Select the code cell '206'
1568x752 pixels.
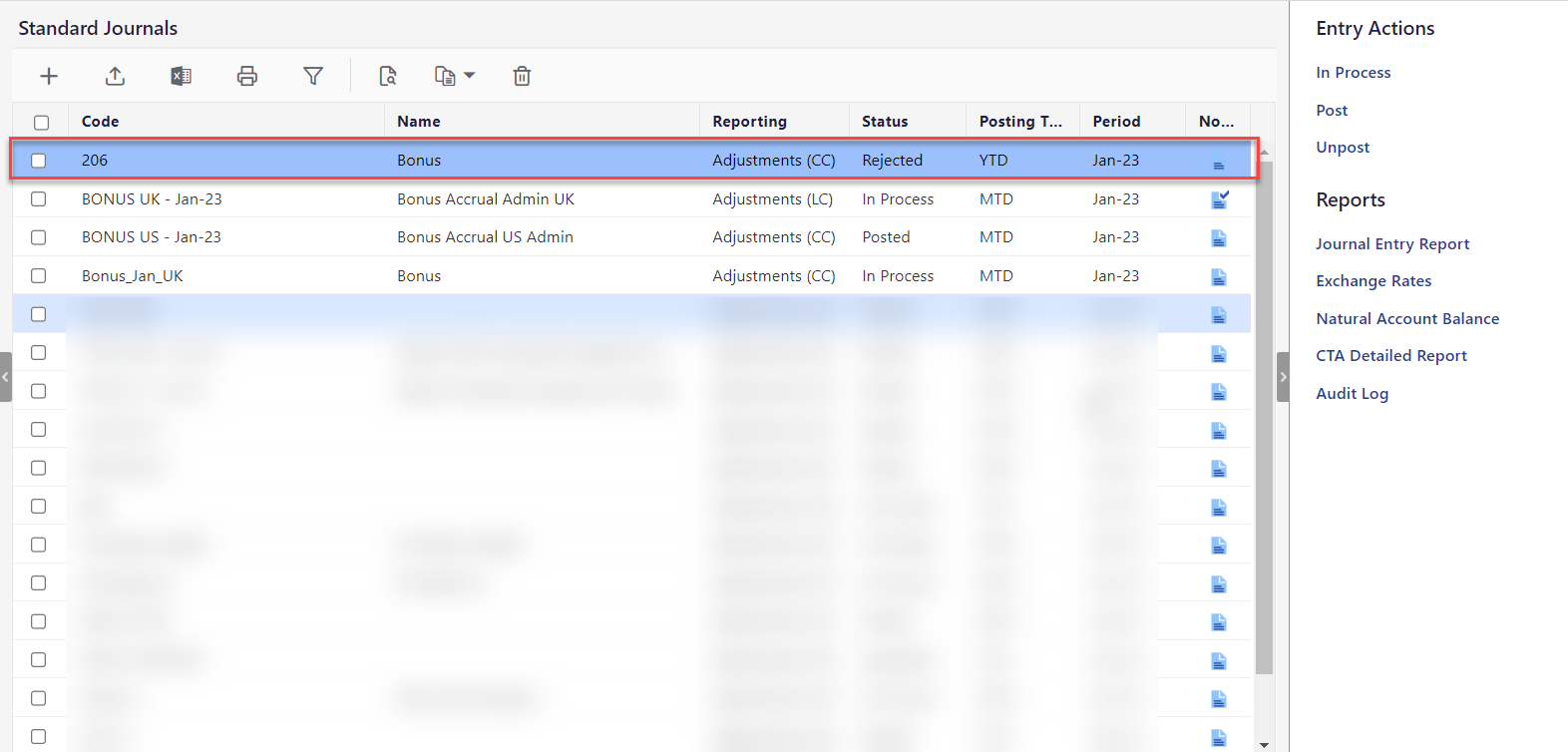pyautogui.click(x=95, y=160)
